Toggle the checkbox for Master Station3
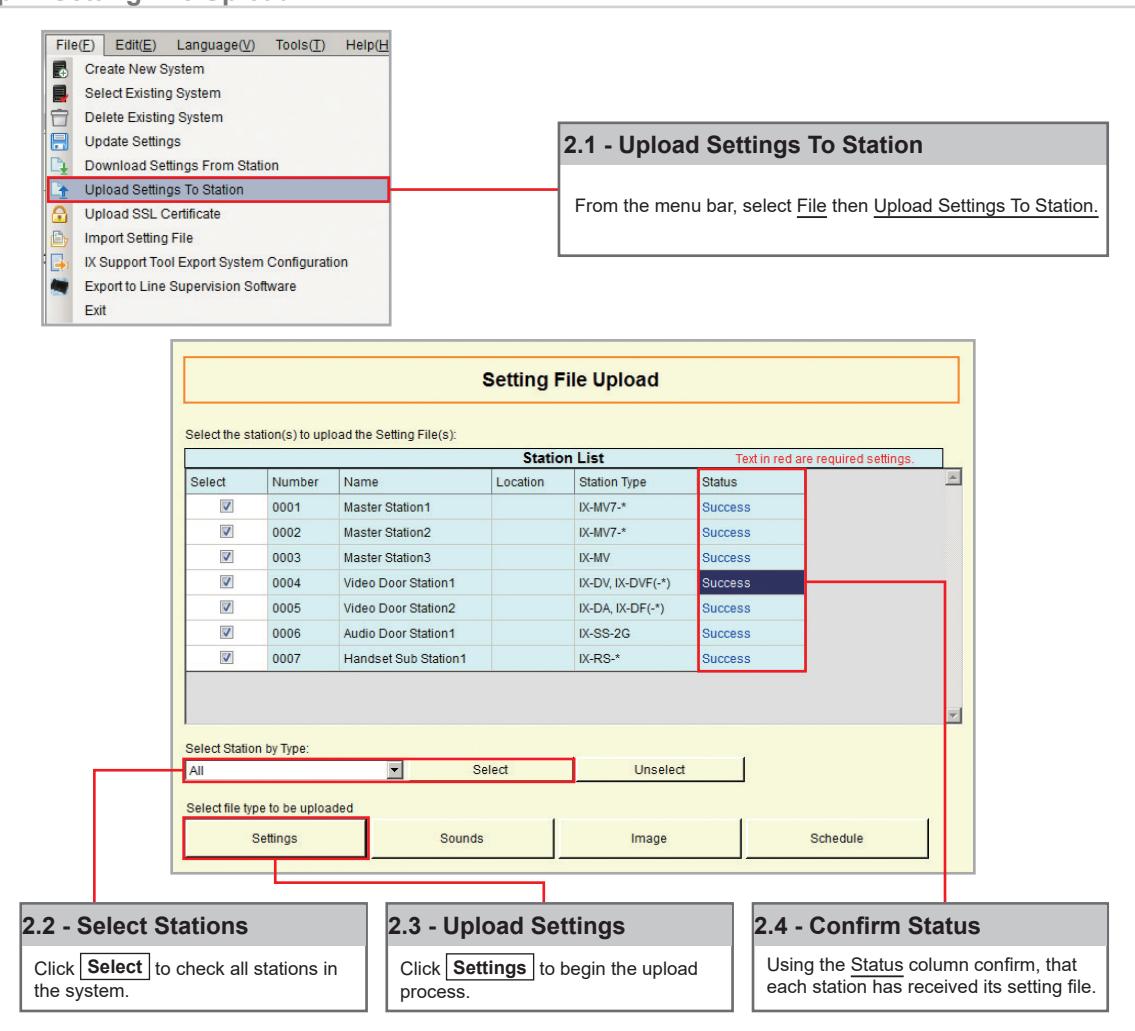Viewport: 1135px width, 1031px height. pyautogui.click(x=227, y=557)
